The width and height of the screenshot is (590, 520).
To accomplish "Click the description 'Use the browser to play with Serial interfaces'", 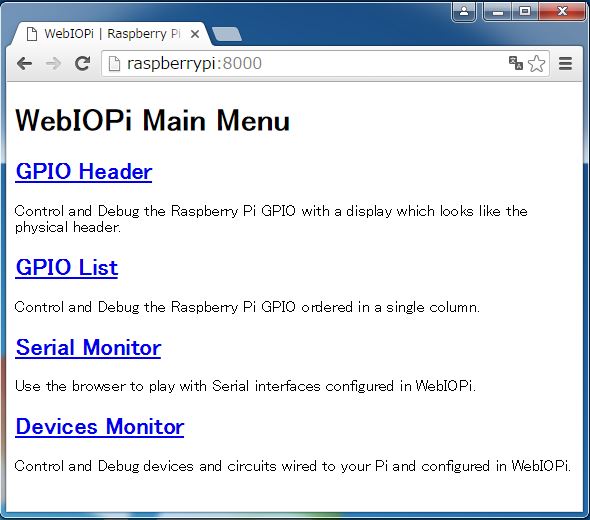I will tap(167, 386).
